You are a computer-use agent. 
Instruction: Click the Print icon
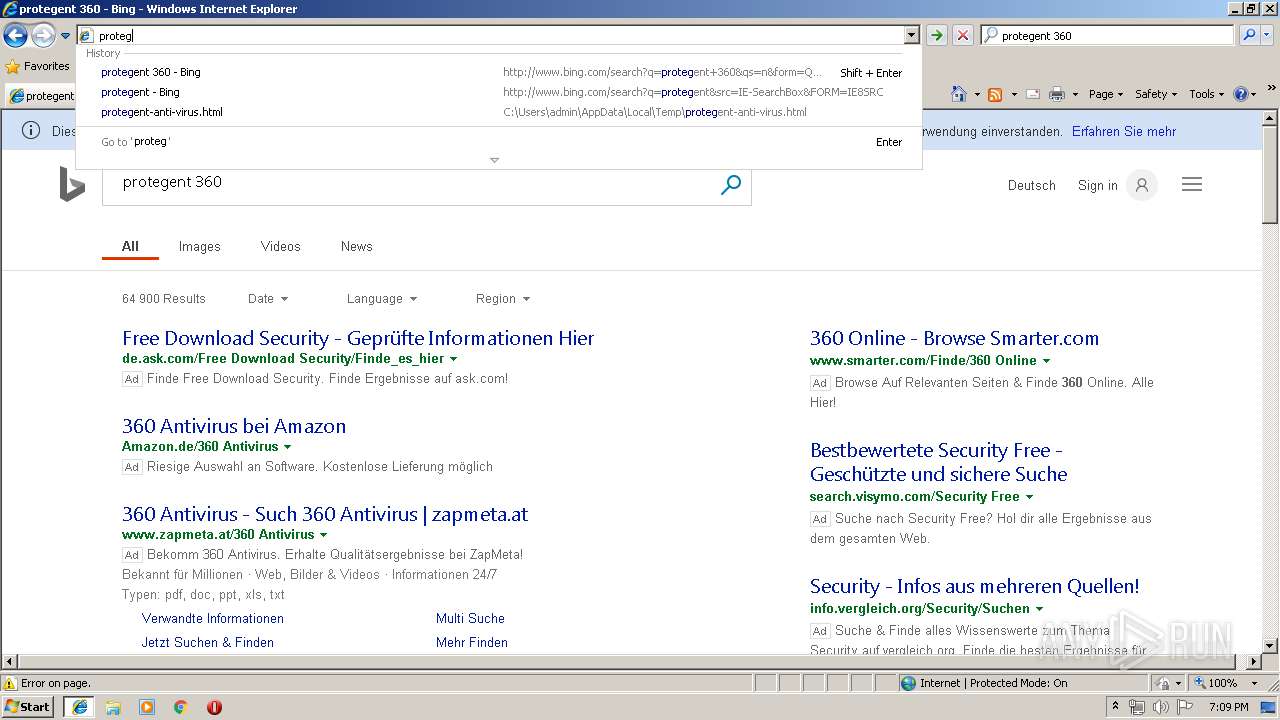pos(1057,94)
